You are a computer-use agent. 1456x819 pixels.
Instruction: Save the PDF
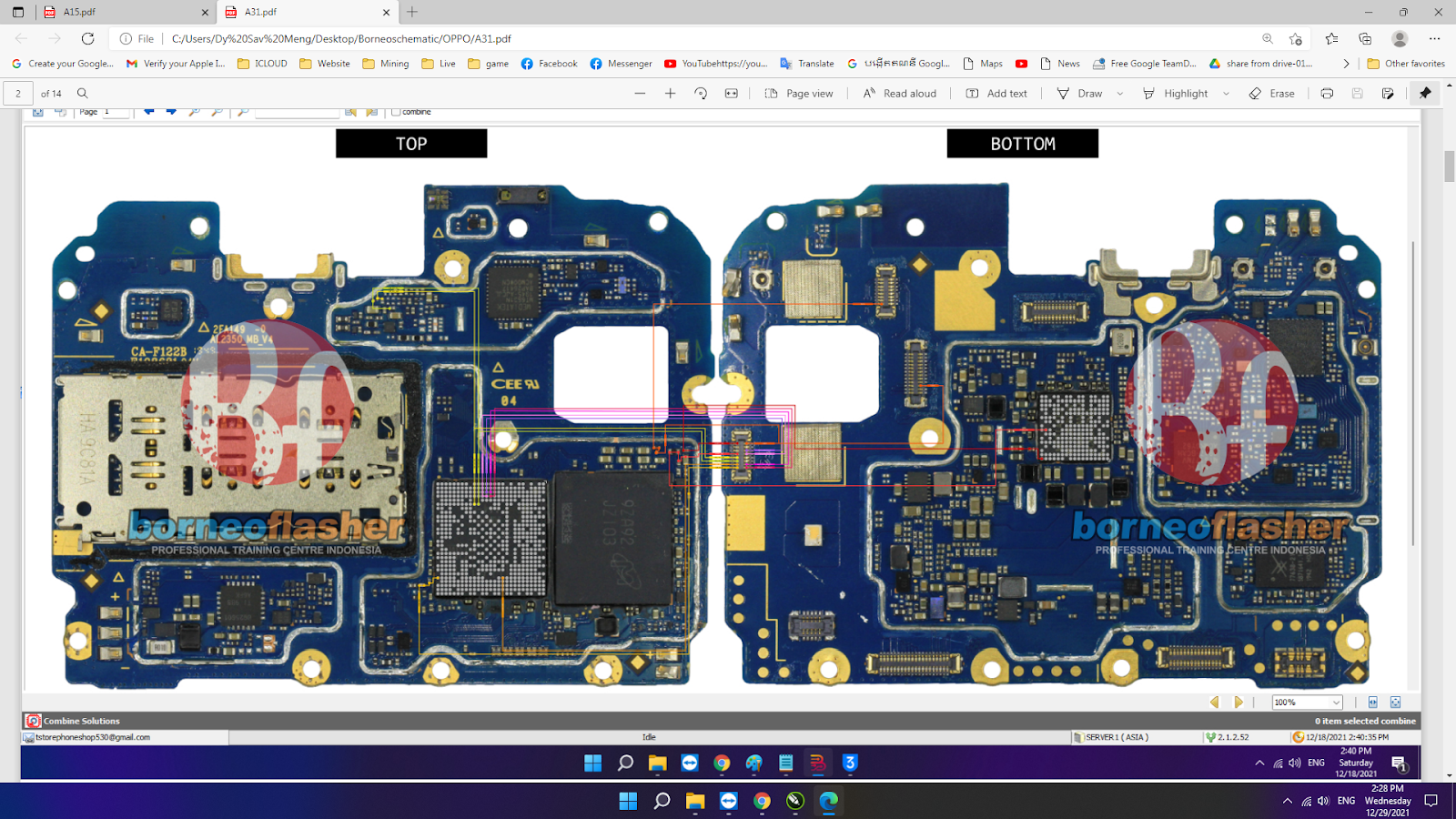point(1358,93)
